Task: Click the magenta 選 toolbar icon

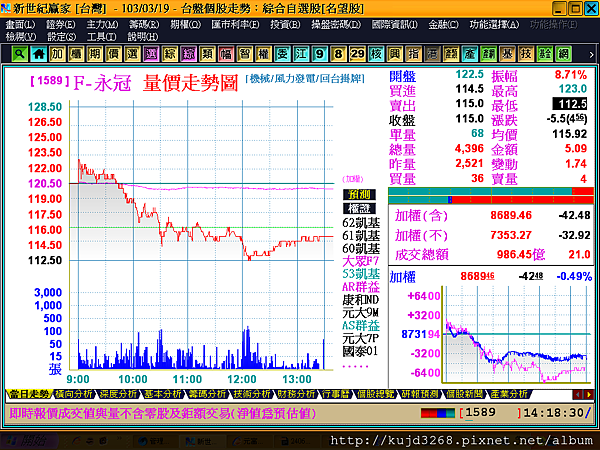Action: tap(151, 54)
